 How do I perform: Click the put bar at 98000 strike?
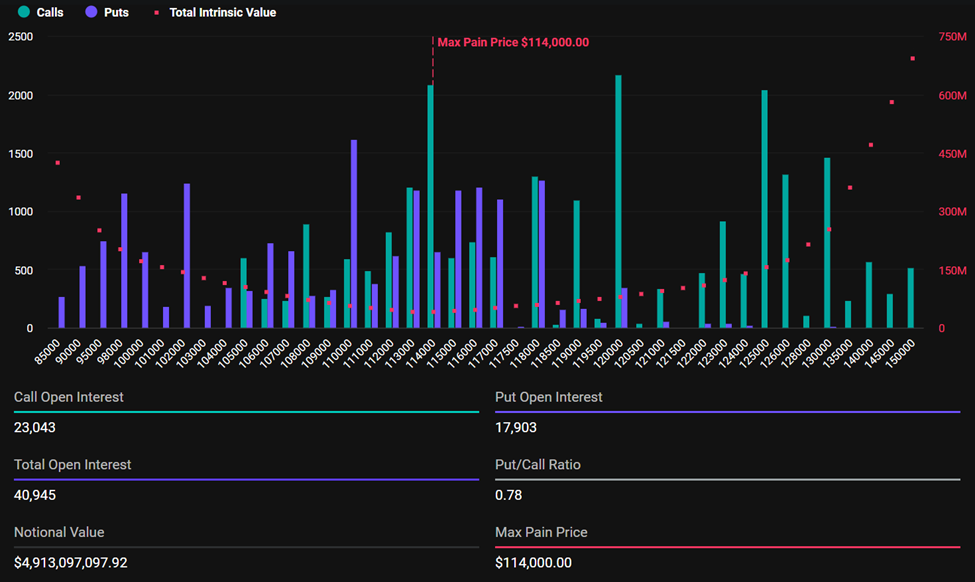point(124,260)
